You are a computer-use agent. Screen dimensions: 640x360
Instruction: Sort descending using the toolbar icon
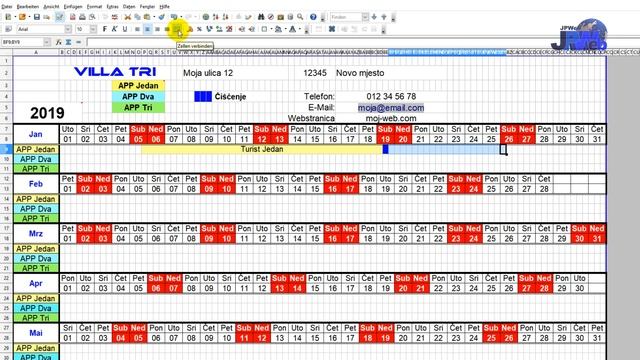coord(225,17)
